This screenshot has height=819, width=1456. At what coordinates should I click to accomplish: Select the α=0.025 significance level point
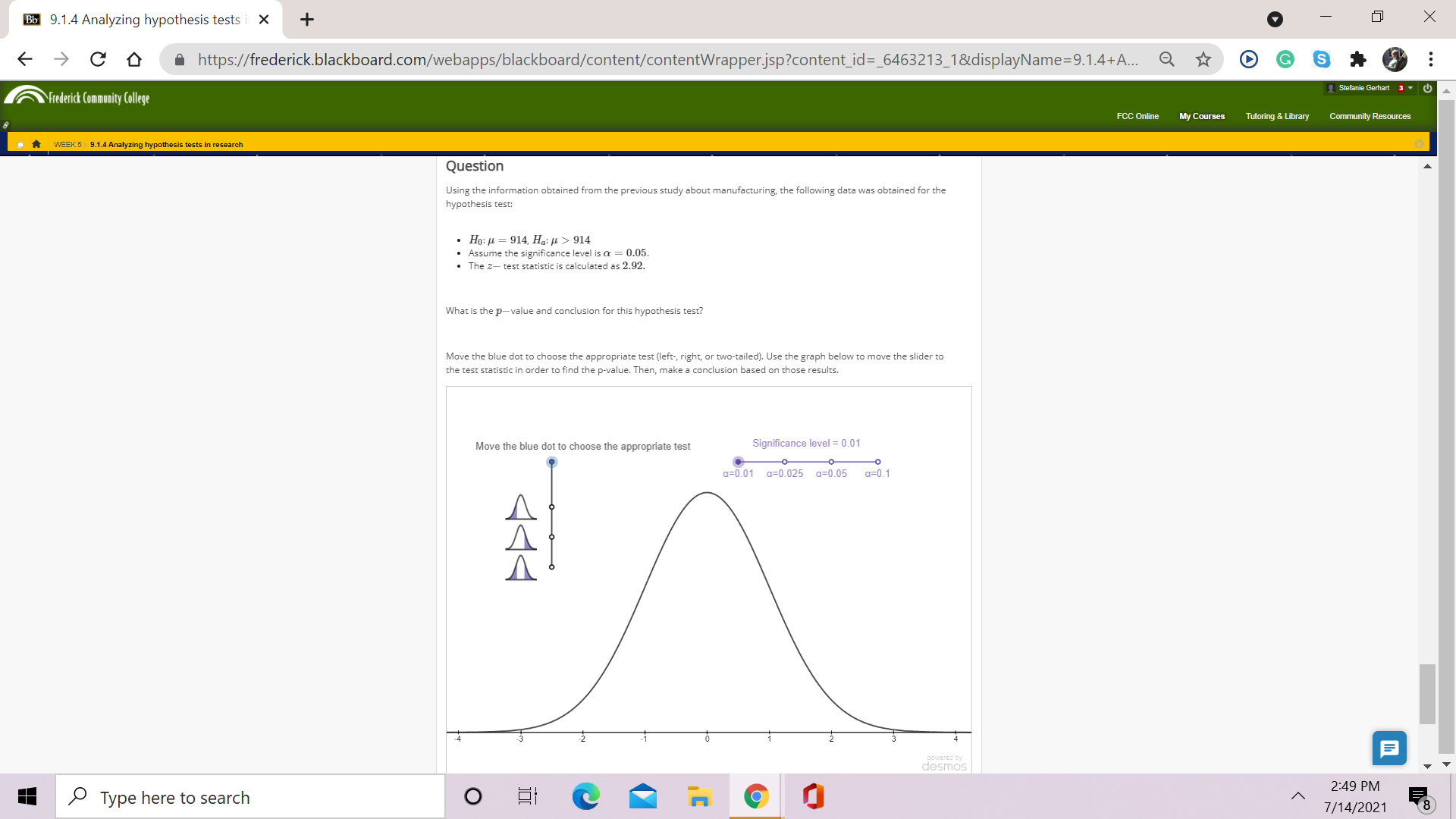click(x=784, y=461)
